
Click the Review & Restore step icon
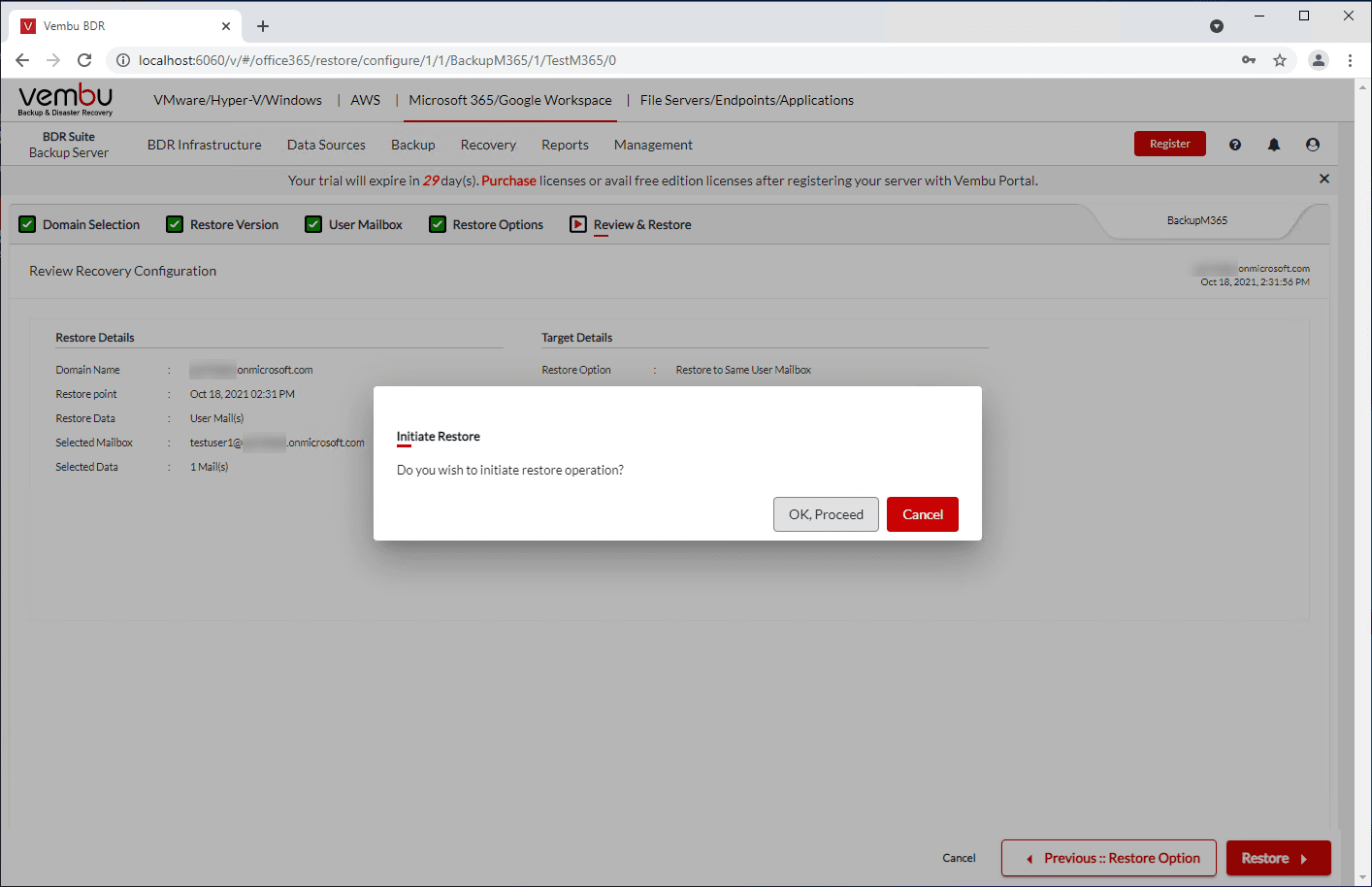tap(578, 224)
